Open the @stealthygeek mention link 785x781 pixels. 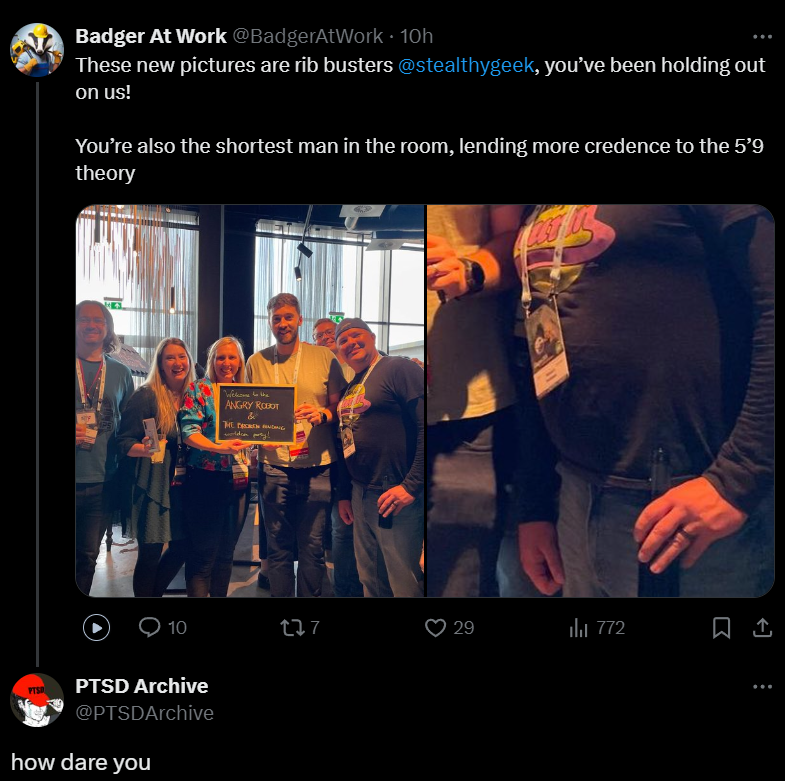tap(466, 65)
